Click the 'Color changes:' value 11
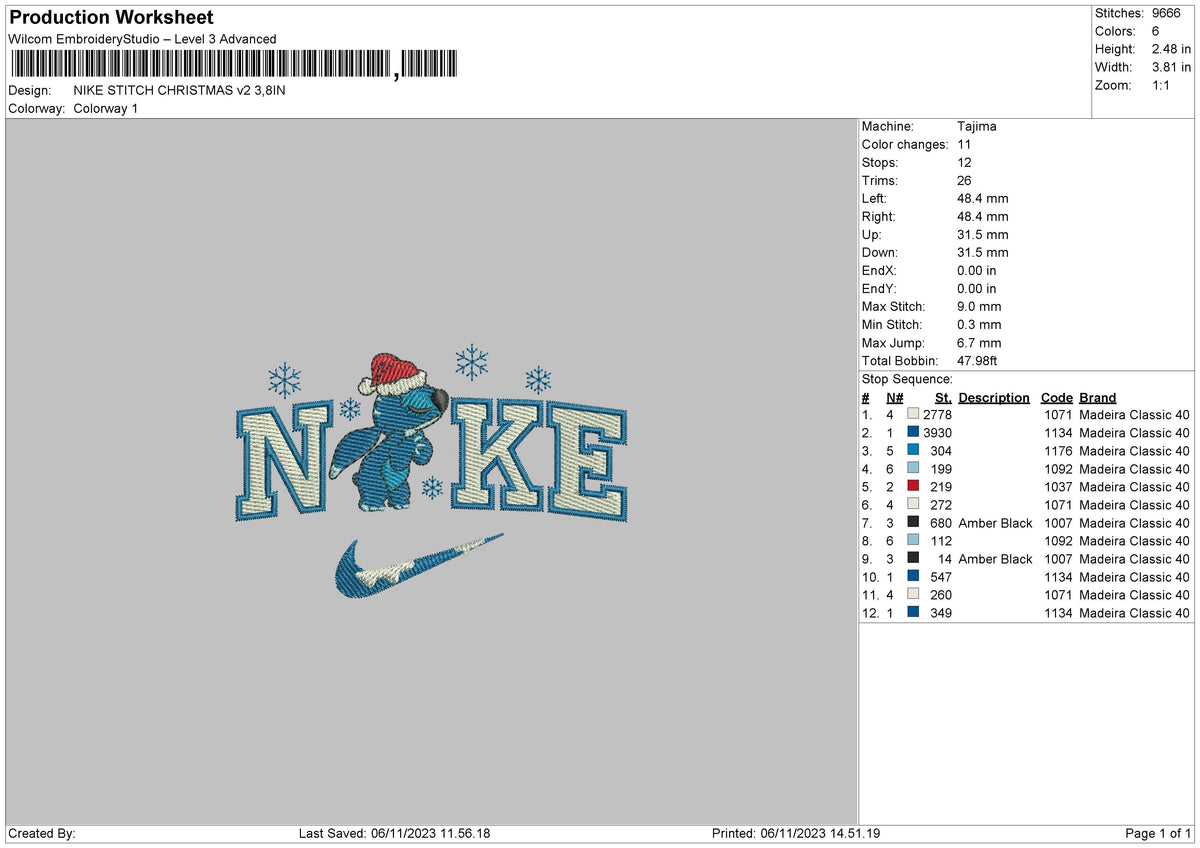The width and height of the screenshot is (1200, 848). click(x=964, y=144)
